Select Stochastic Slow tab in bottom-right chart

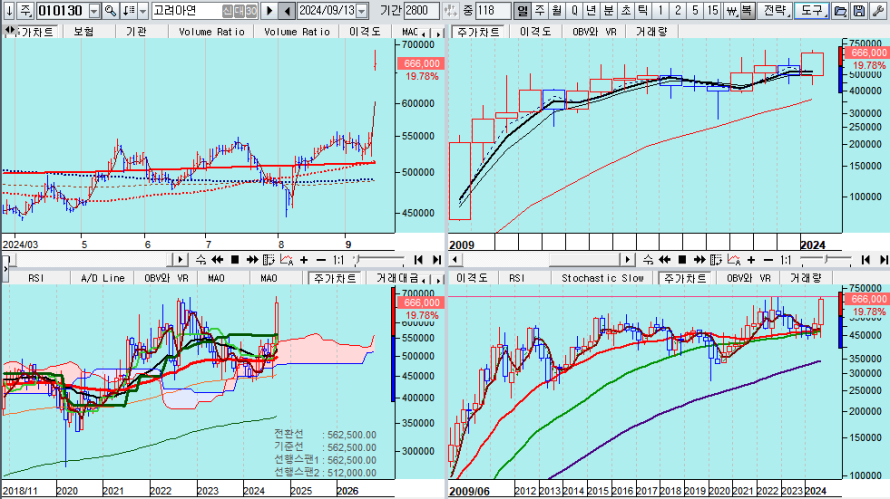coord(603,278)
